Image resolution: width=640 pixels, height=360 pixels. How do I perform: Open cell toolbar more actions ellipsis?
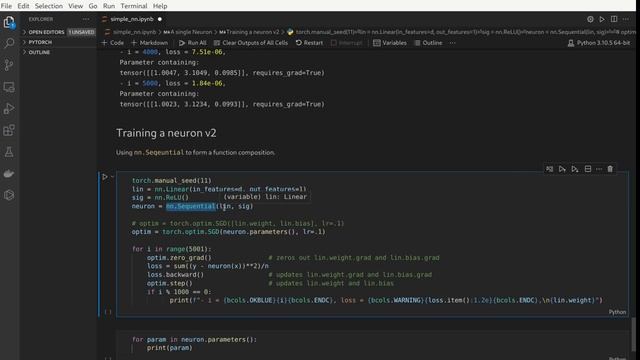[x=599, y=169]
